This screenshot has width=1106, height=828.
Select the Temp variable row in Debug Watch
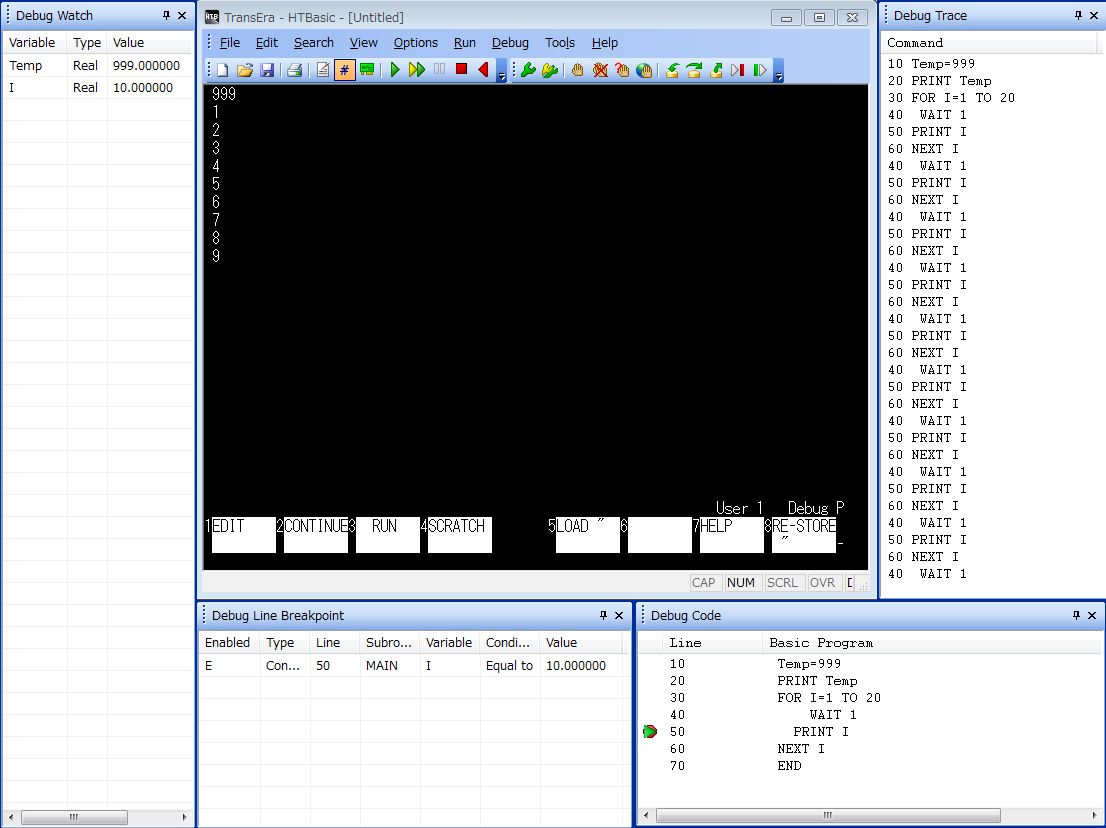coord(98,66)
